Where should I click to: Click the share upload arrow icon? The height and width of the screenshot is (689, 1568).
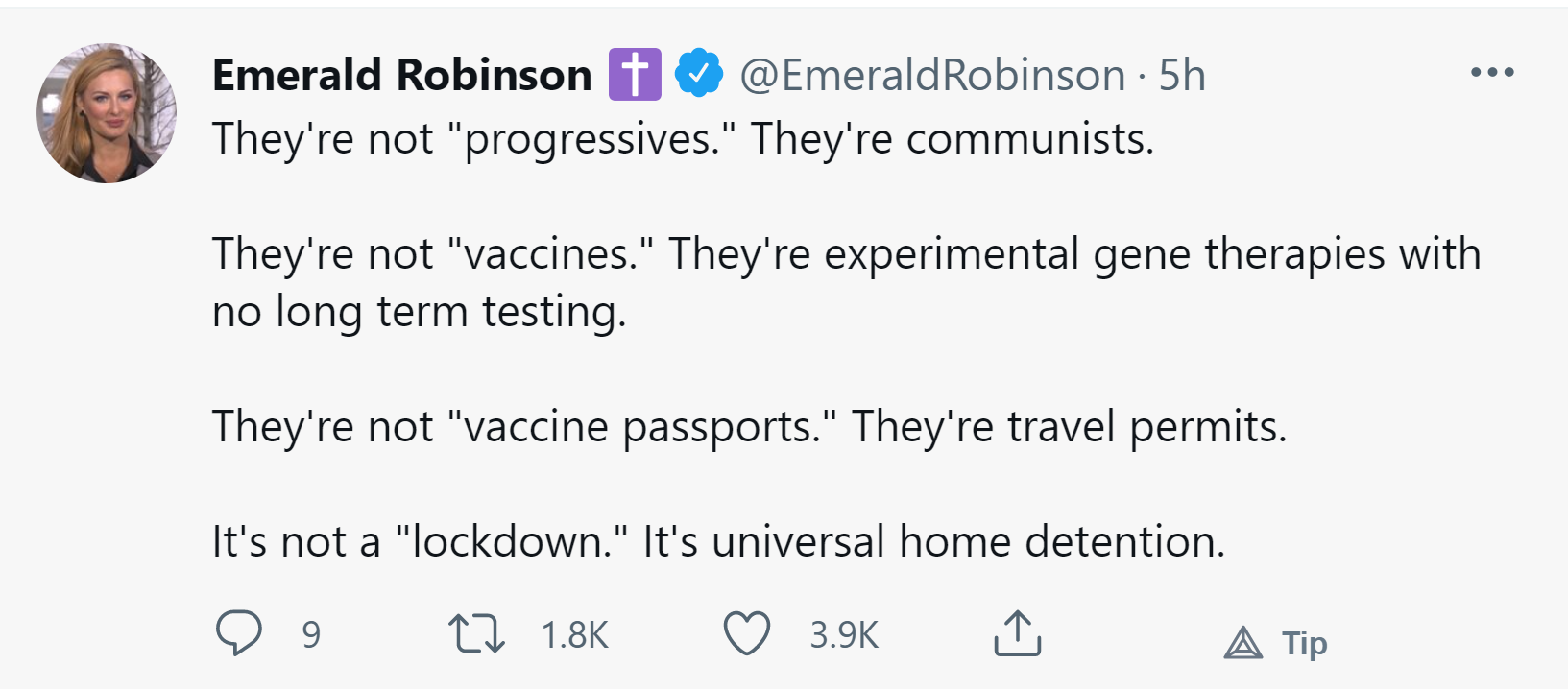1017,633
